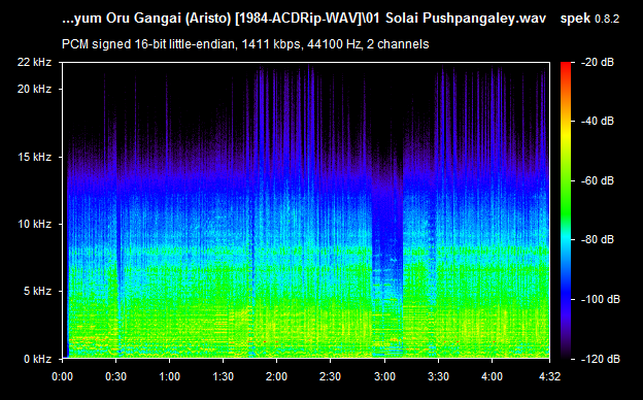Click the spek 0.8.2 version label
This screenshot has height=400, width=643.
(x=590, y=19)
